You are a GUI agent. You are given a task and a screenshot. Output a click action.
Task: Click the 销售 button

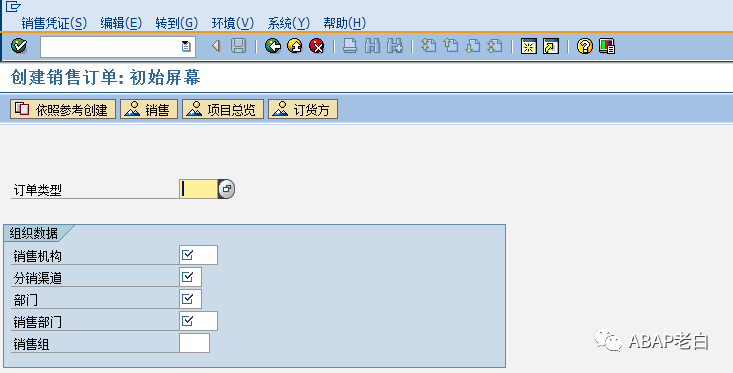point(149,109)
